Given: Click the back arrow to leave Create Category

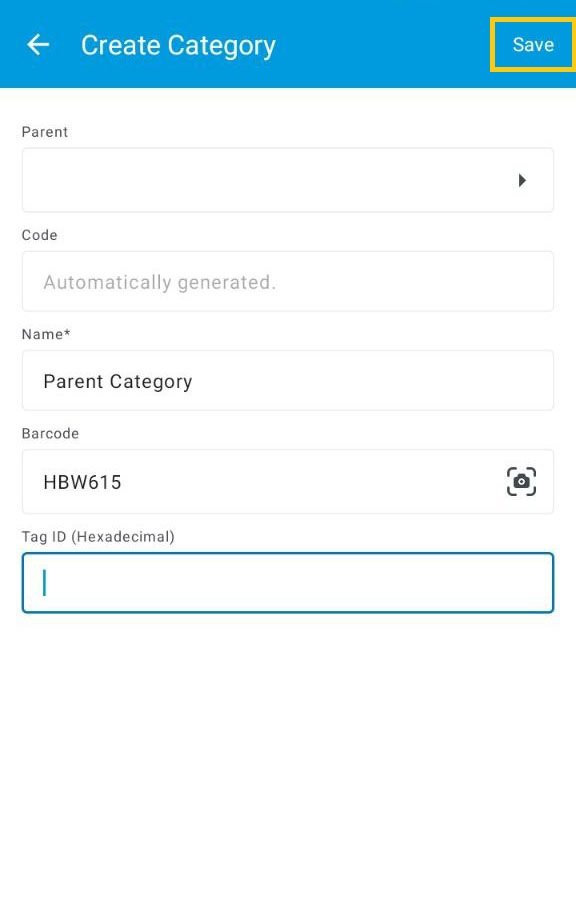Looking at the screenshot, I should (37, 44).
